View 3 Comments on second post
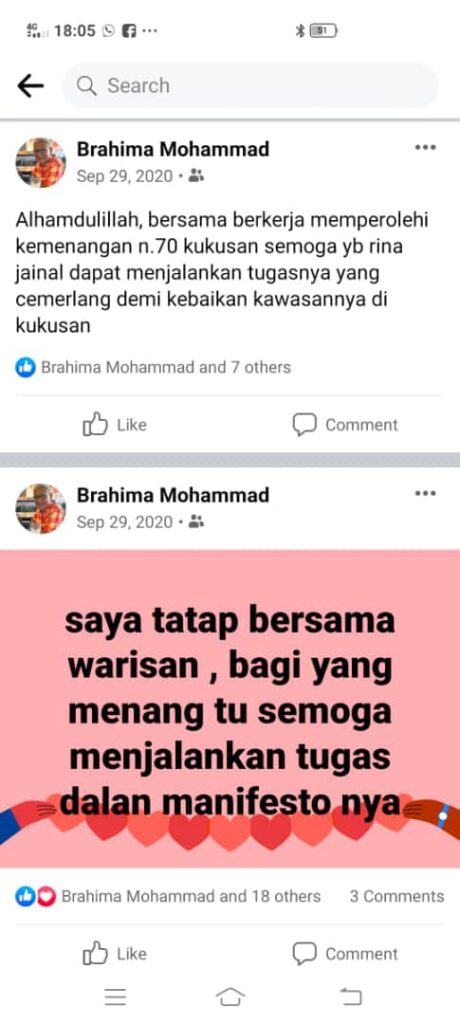This screenshot has width=460, height=1024. [x=397, y=896]
